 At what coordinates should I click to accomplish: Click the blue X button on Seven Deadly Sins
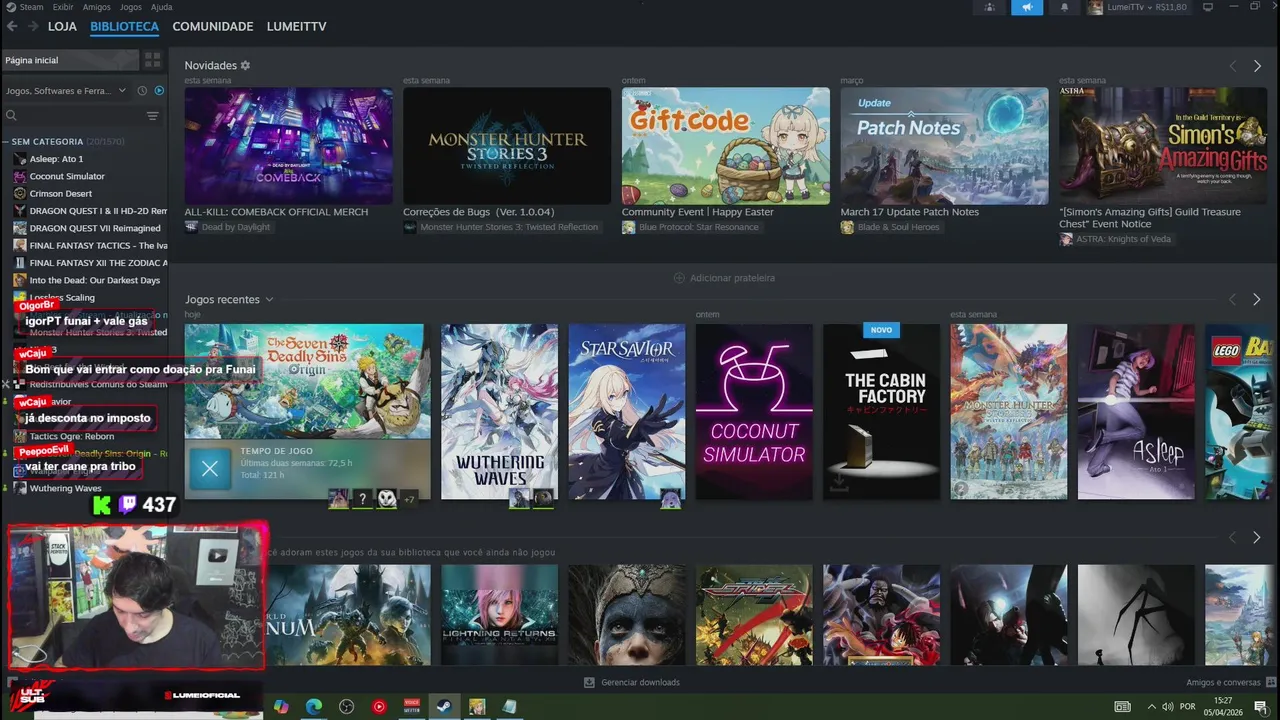210,468
